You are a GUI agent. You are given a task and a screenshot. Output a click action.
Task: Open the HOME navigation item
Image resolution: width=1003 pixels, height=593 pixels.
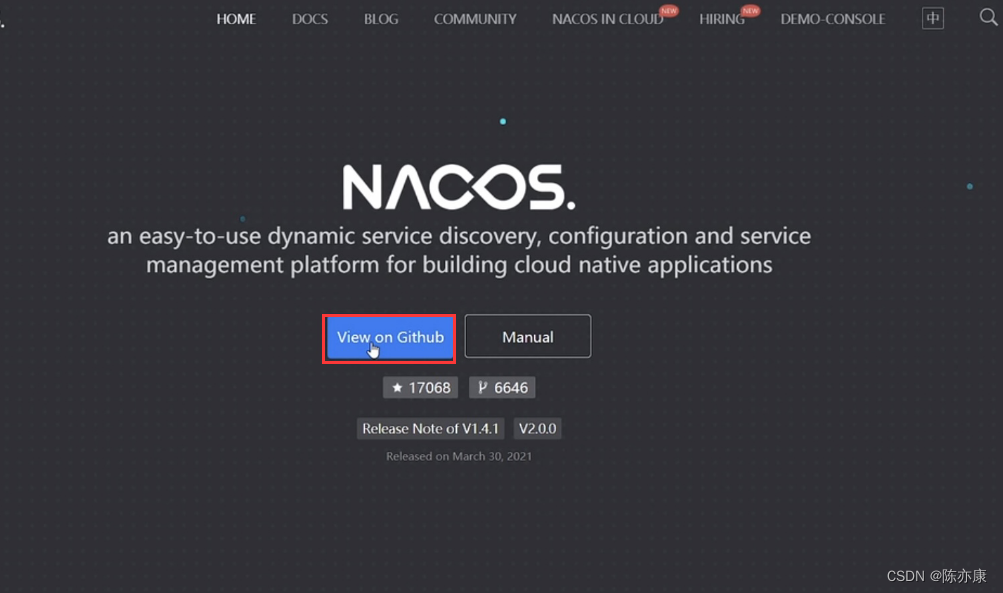click(236, 19)
